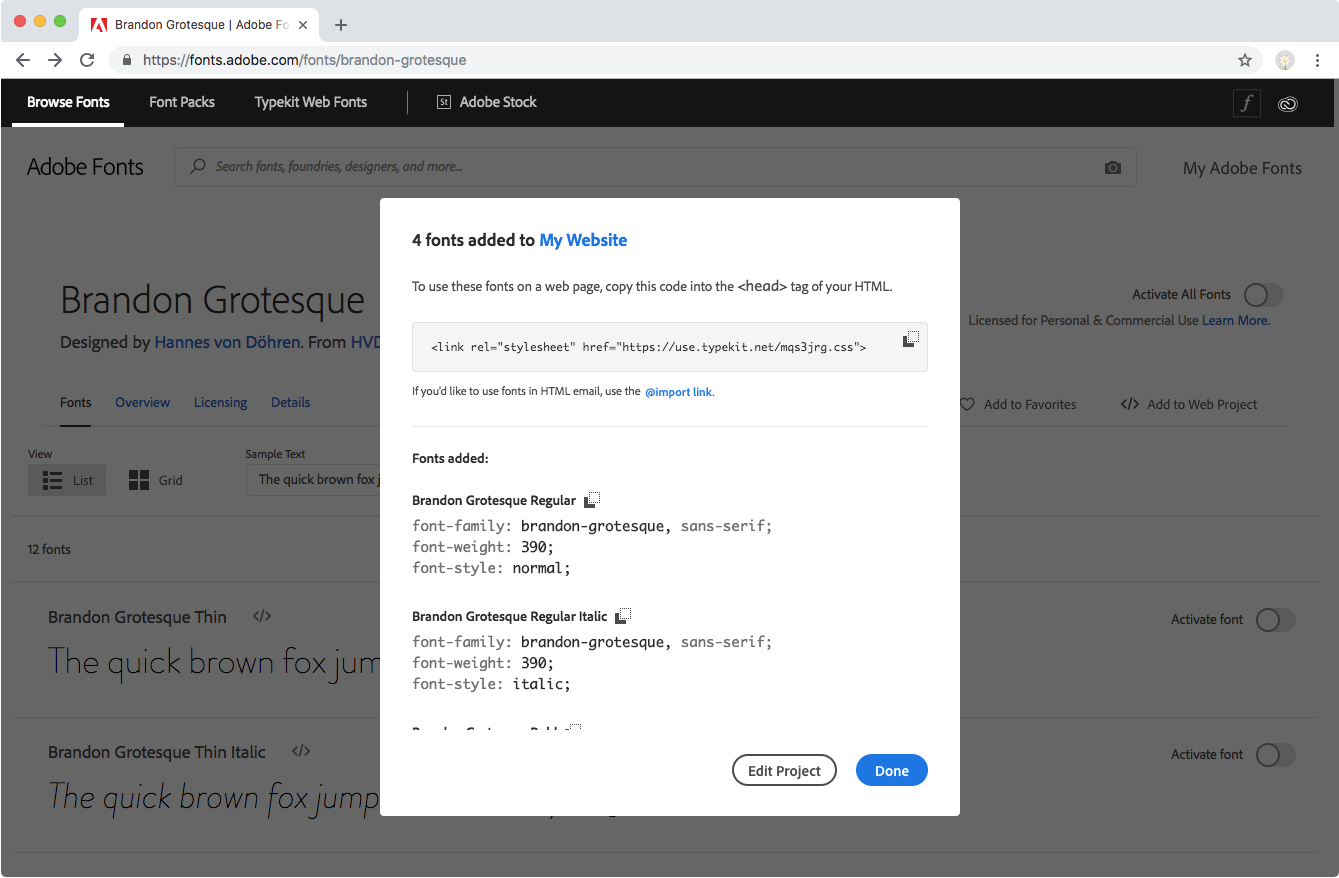Click embed code icon for Thin font
The width and height of the screenshot is (1339, 878).
[x=262, y=616]
